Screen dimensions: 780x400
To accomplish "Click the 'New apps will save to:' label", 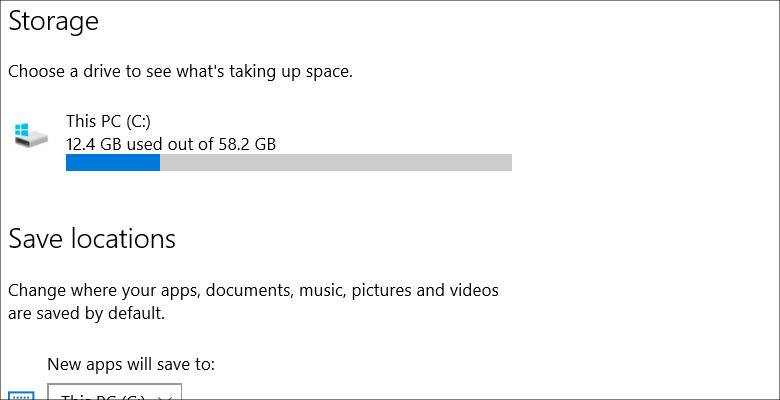I will click(131, 364).
